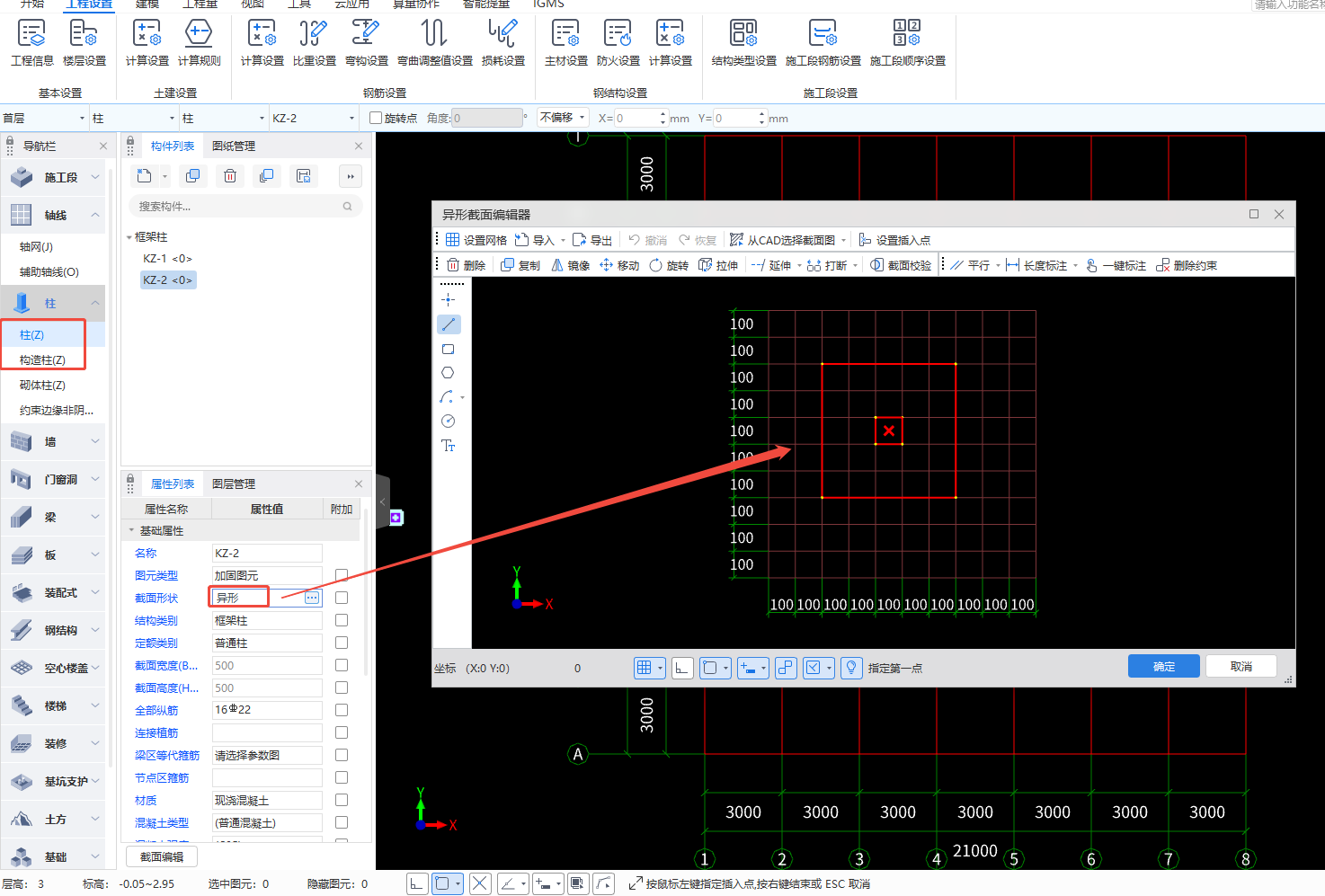Check the 附加 box for 混凝土类型 row
This screenshot has width=1325, height=896.
(342, 822)
